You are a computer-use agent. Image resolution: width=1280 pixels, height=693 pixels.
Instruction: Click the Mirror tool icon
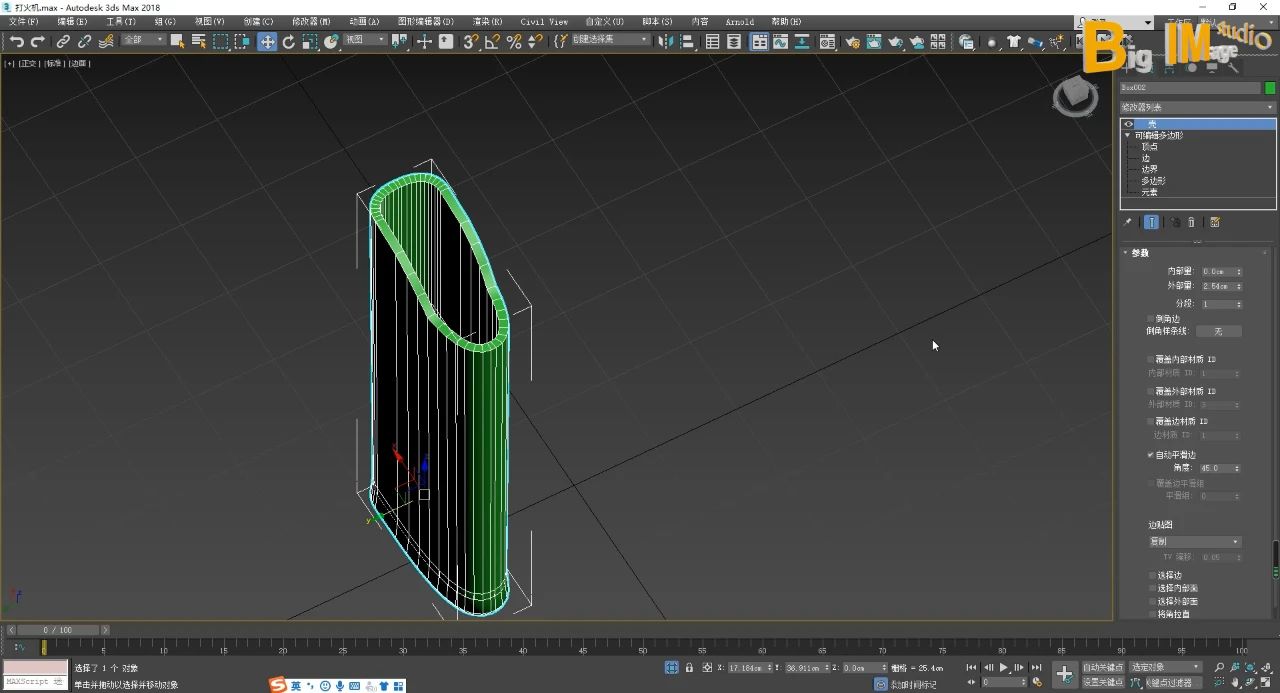(668, 41)
